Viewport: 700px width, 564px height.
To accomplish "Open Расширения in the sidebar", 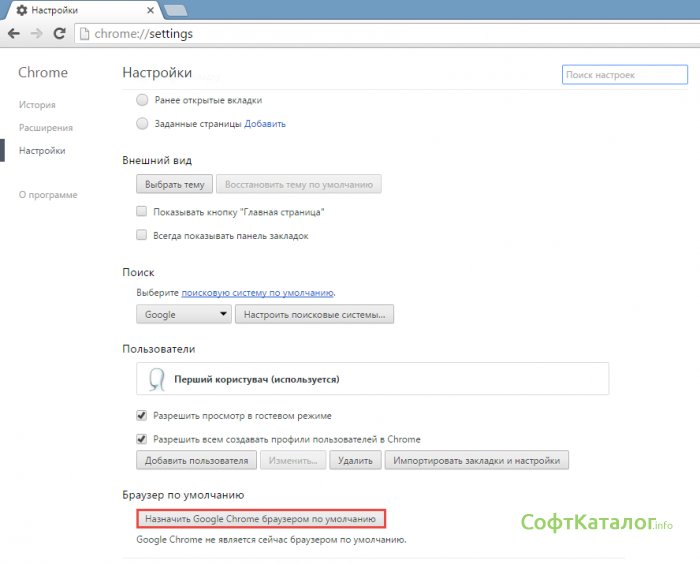I will (x=45, y=127).
